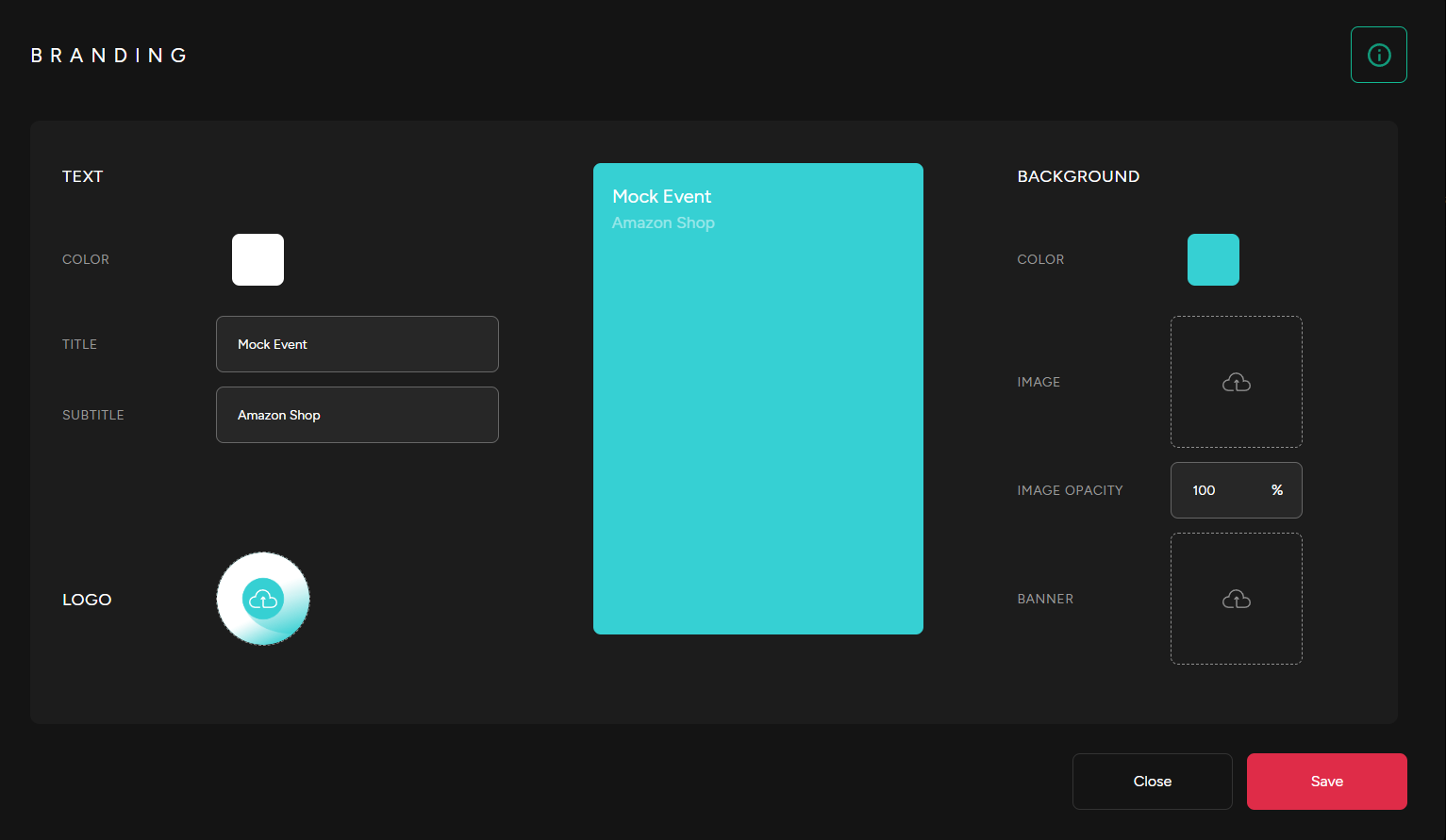Image resolution: width=1446 pixels, height=840 pixels.
Task: Click the banner upload cloud icon
Action: pyautogui.click(x=1236, y=599)
